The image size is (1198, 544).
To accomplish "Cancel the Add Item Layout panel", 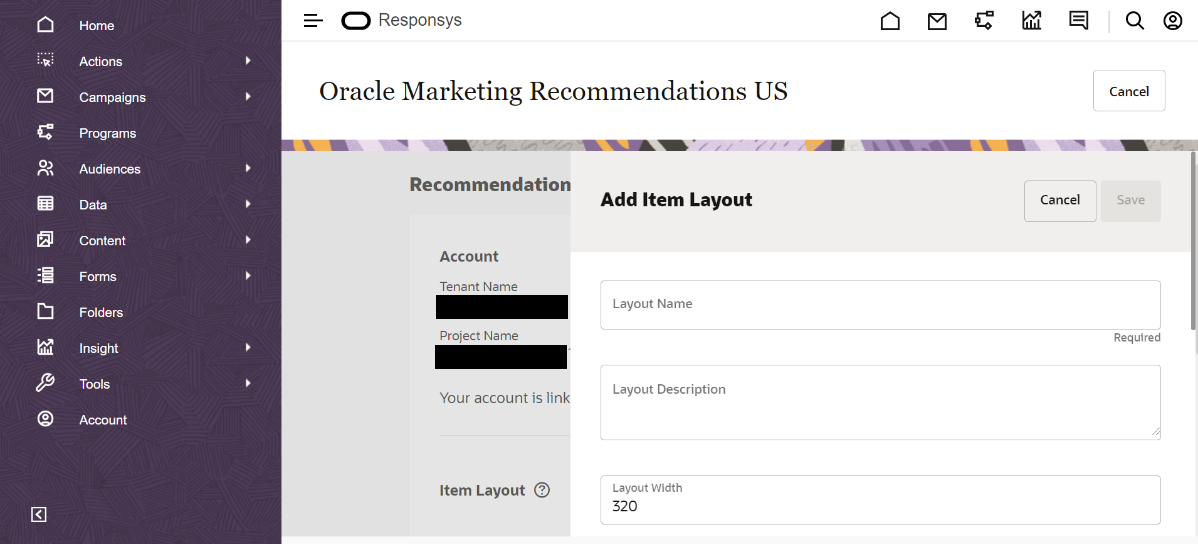I will pos(1060,200).
